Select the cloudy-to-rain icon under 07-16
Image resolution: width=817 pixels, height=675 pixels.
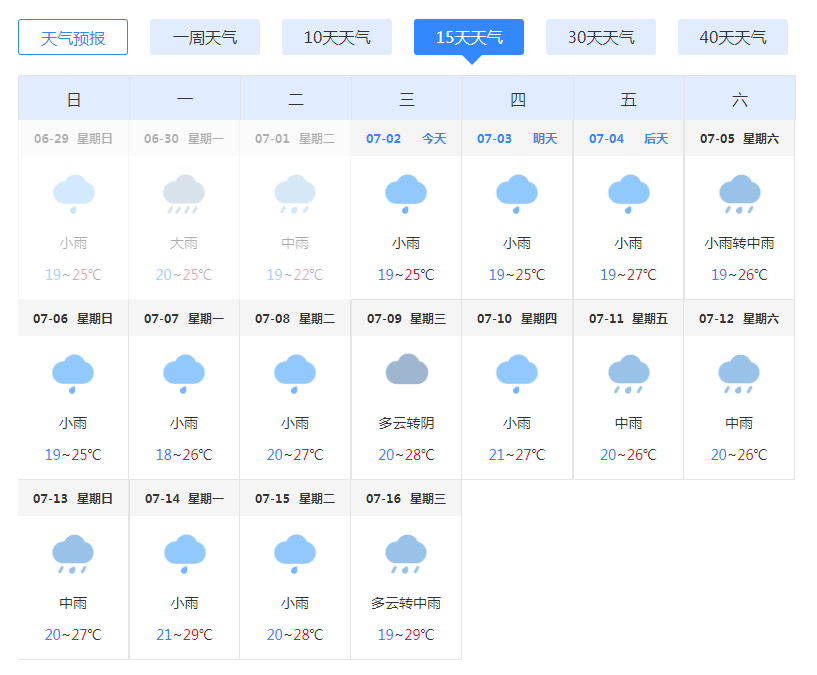(405, 554)
